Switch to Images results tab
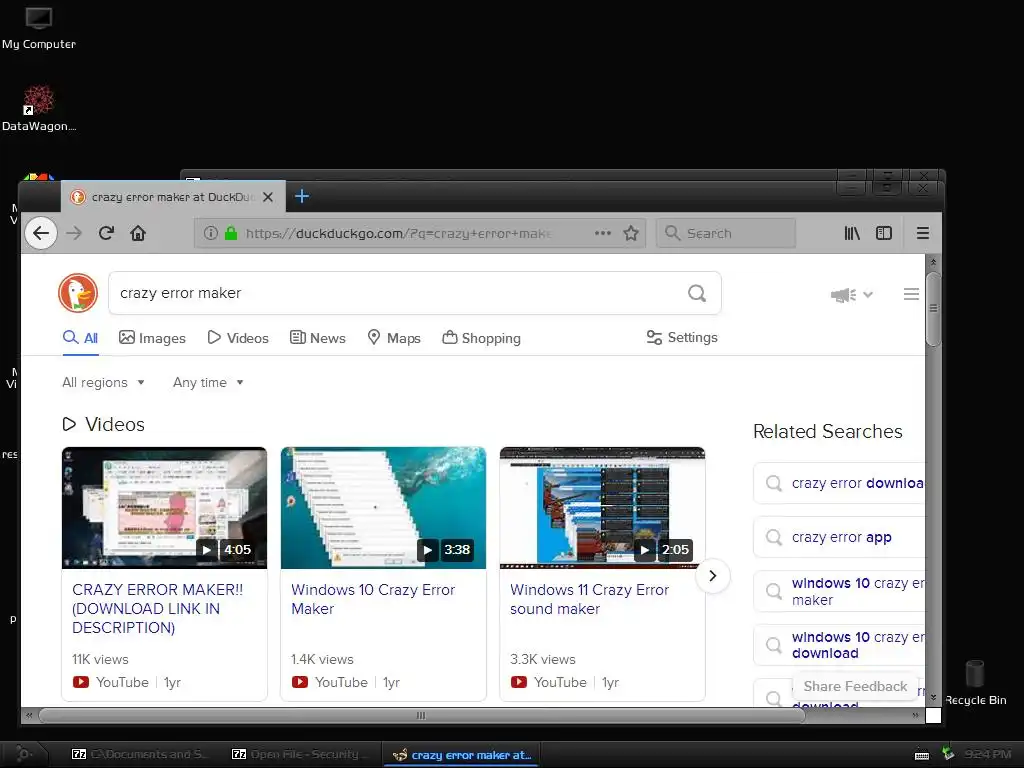1024x768 pixels. (x=152, y=338)
